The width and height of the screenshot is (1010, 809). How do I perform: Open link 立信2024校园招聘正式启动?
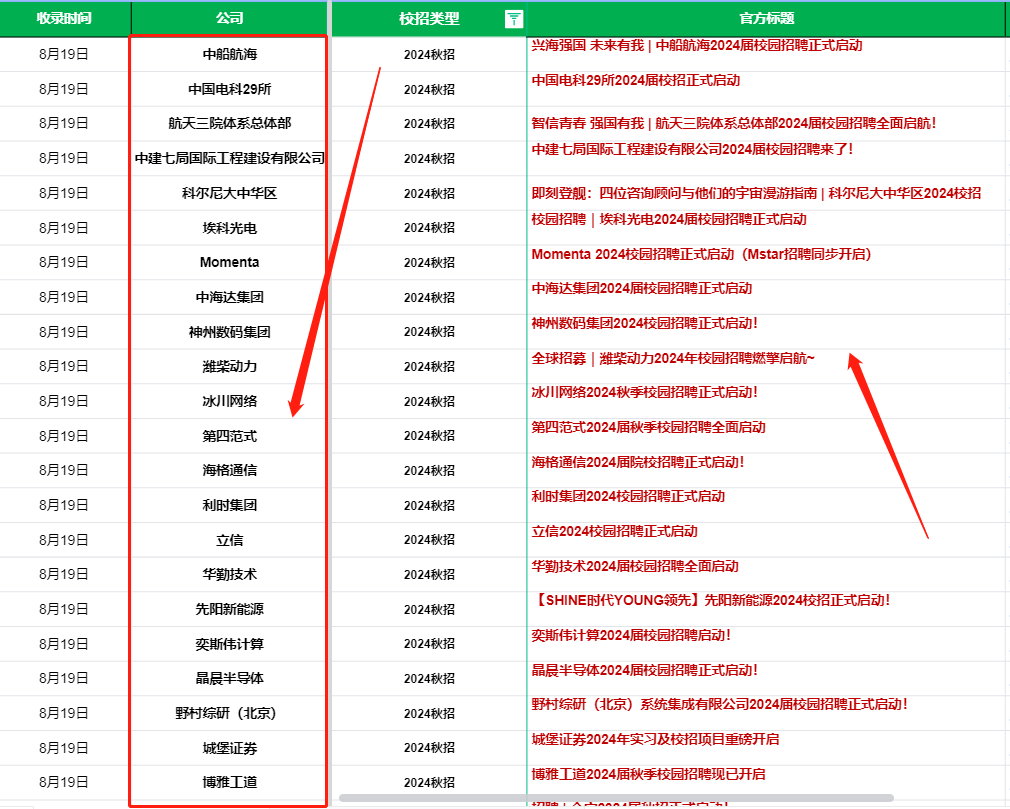[x=615, y=531]
